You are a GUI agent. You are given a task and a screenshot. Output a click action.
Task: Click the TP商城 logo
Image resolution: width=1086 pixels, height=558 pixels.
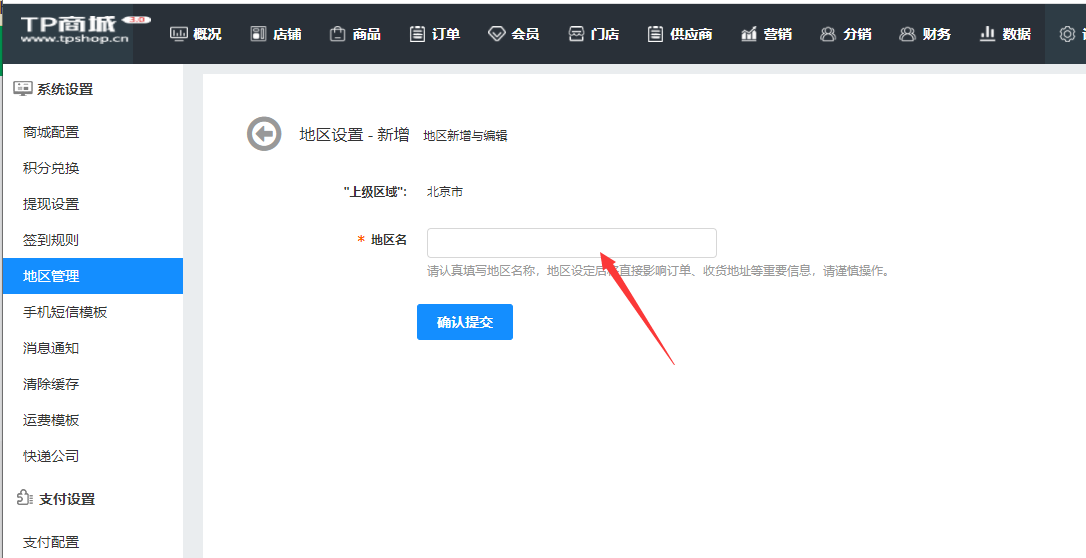point(75,31)
